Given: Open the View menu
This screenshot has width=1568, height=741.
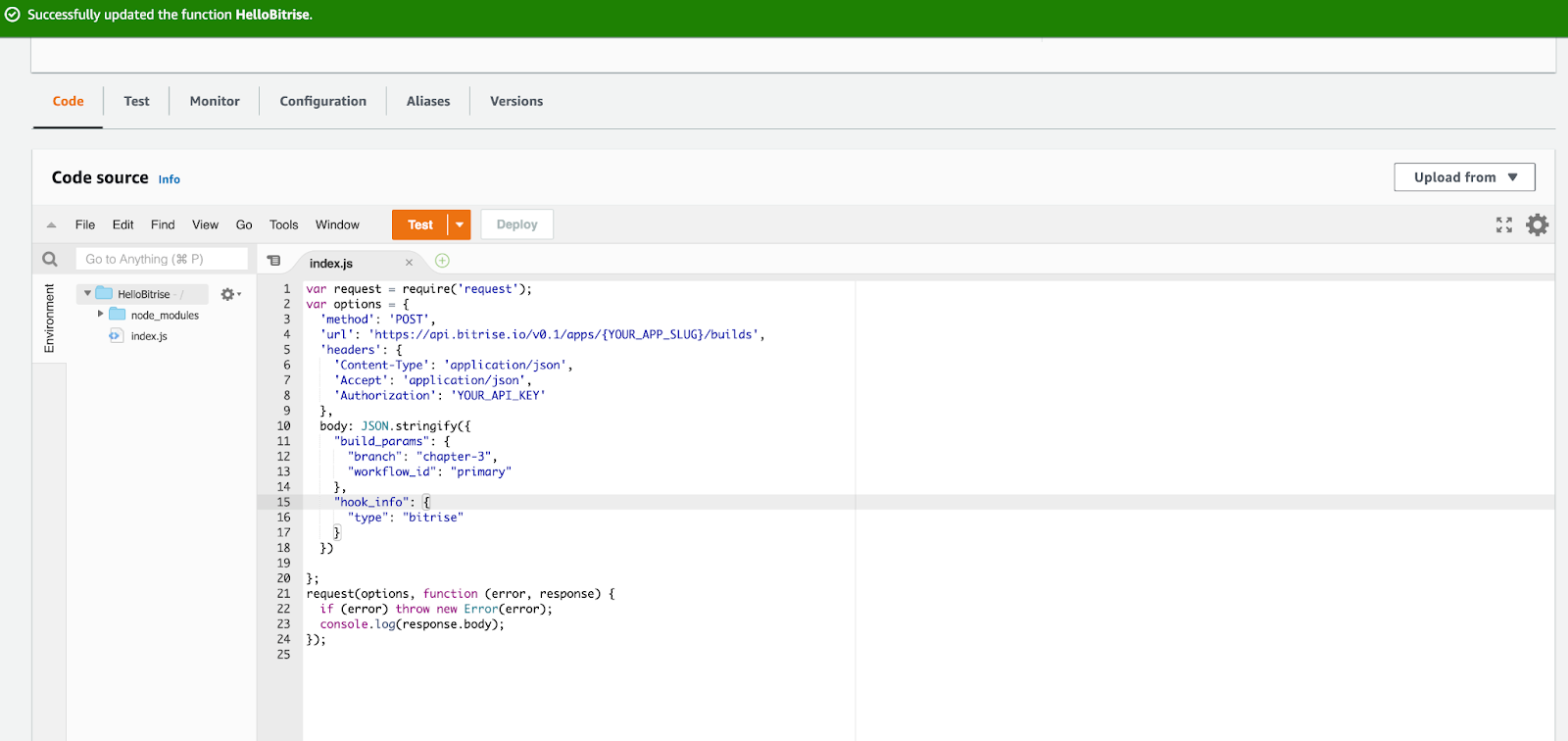Looking at the screenshot, I should click(205, 224).
